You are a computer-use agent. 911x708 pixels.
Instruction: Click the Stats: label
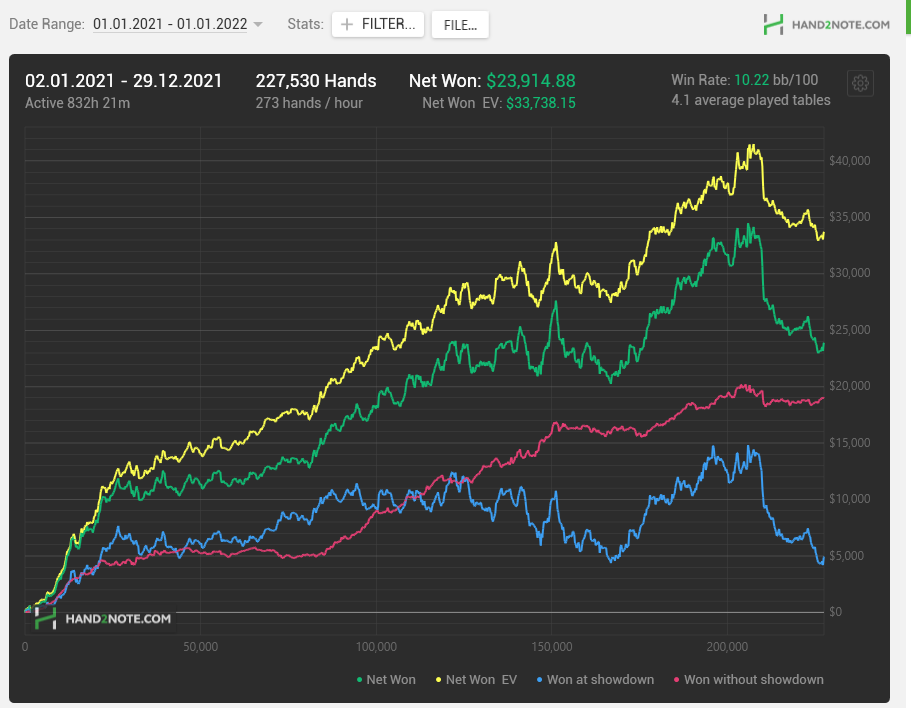point(306,24)
